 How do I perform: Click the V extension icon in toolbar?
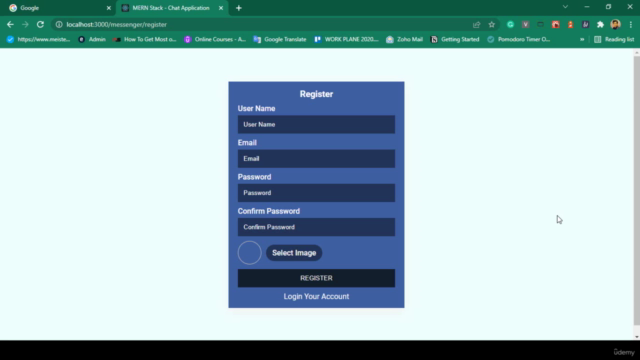pos(525,24)
